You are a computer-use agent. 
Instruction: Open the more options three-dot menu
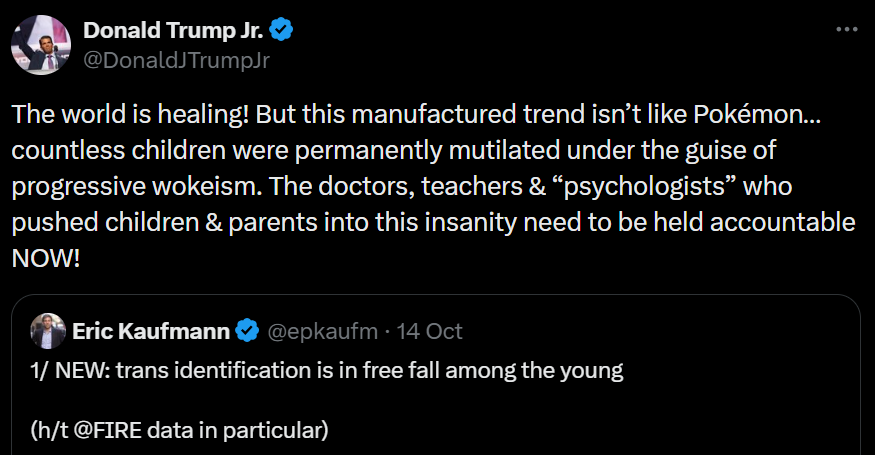pos(847,31)
